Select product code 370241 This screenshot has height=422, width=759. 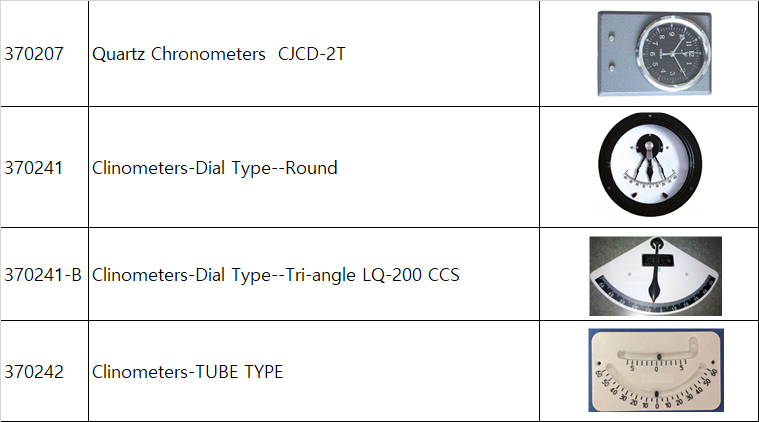click(x=34, y=168)
